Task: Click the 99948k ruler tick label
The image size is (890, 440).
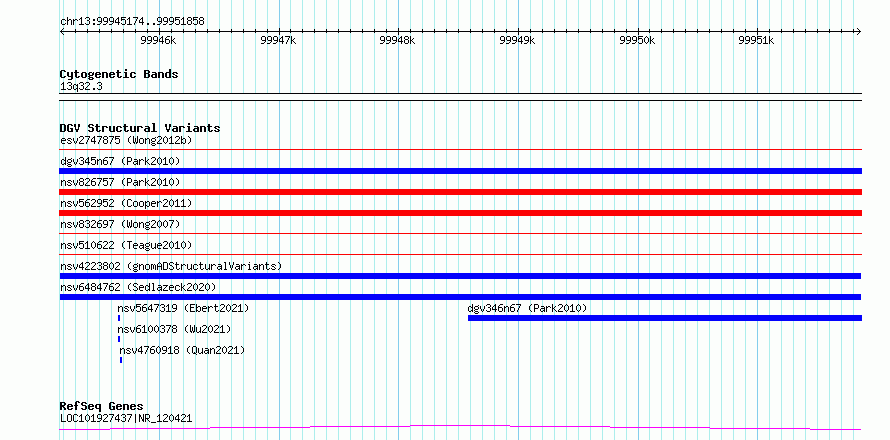Action: pyautogui.click(x=397, y=40)
